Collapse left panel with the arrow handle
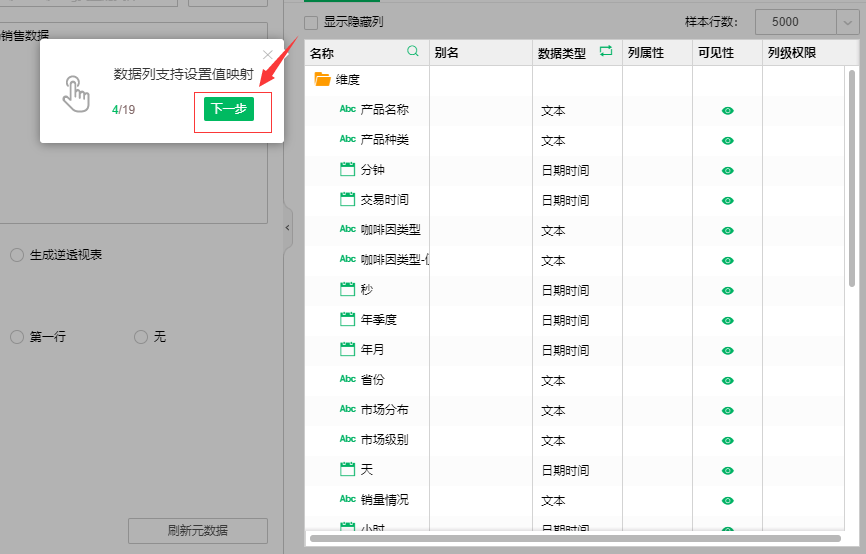 tap(287, 228)
